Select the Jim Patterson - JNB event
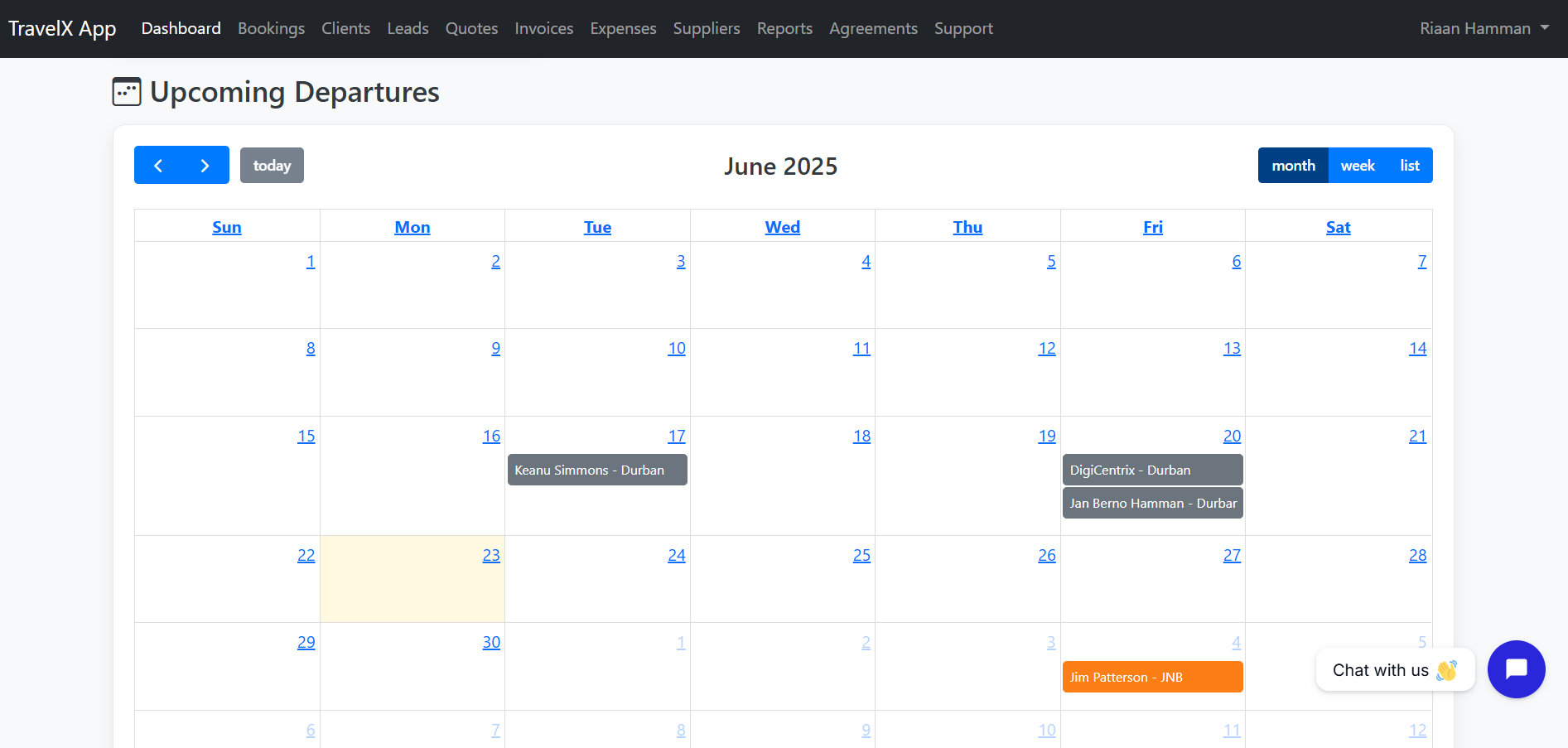This screenshot has width=1568, height=748. click(1152, 677)
